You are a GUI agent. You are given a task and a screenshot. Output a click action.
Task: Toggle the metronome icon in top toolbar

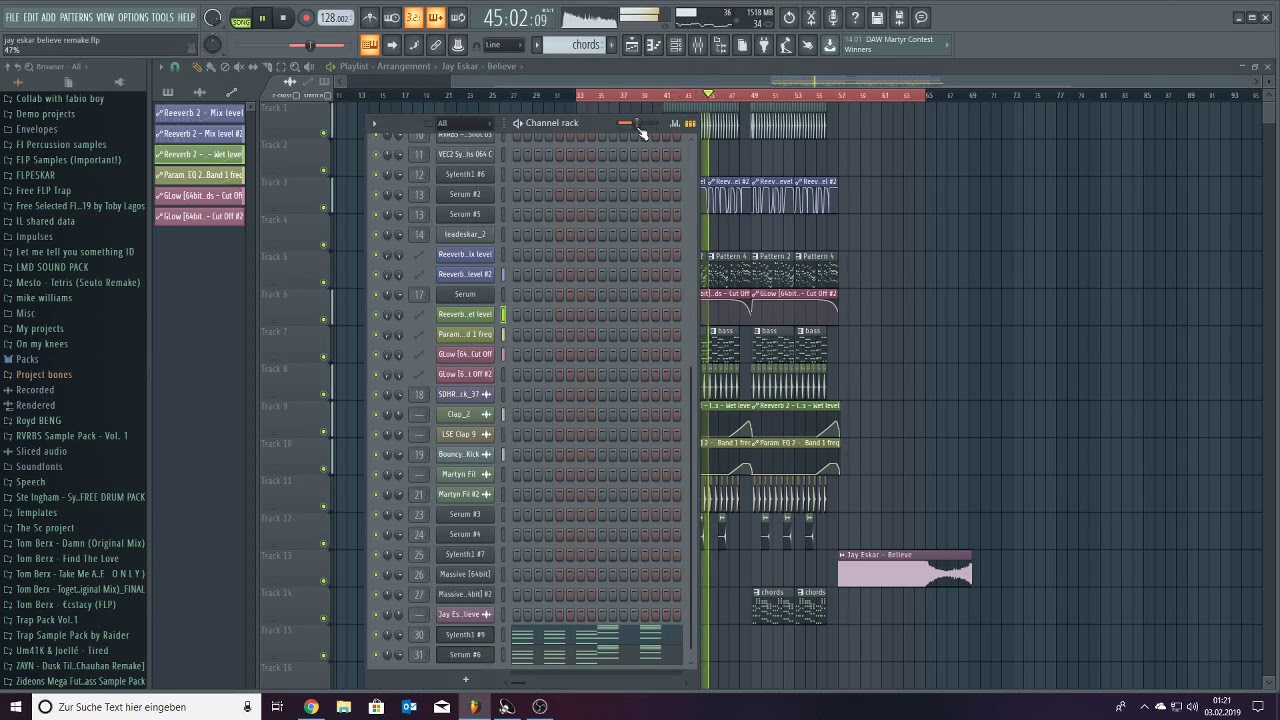pyautogui.click(x=370, y=18)
